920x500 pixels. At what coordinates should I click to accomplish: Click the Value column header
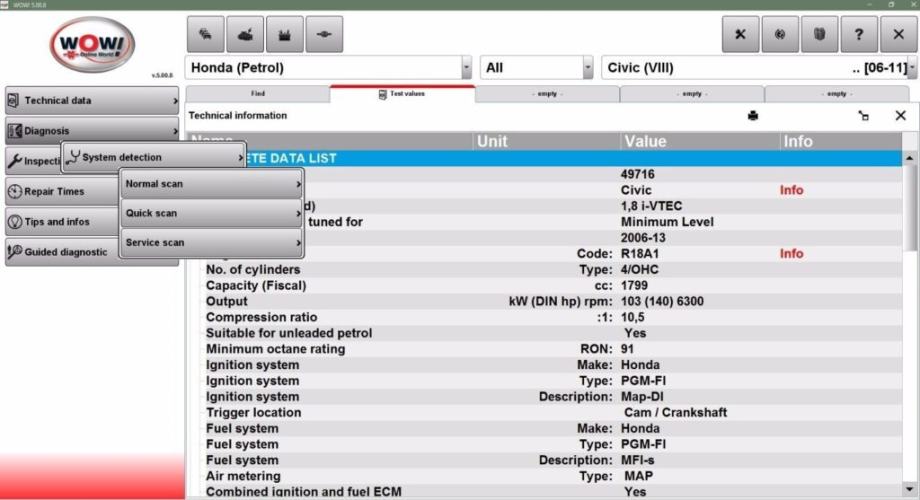click(700, 141)
